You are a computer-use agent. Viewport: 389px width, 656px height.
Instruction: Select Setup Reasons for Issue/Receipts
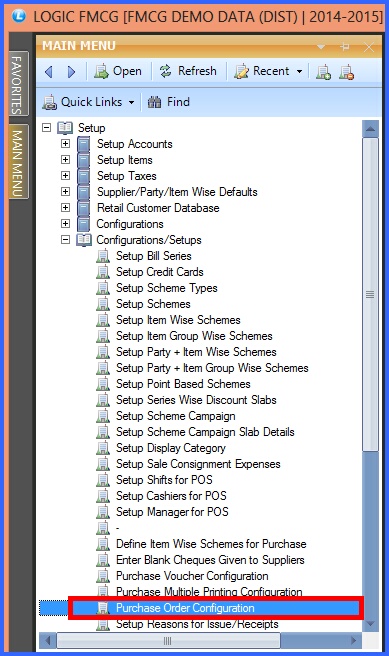(197, 624)
